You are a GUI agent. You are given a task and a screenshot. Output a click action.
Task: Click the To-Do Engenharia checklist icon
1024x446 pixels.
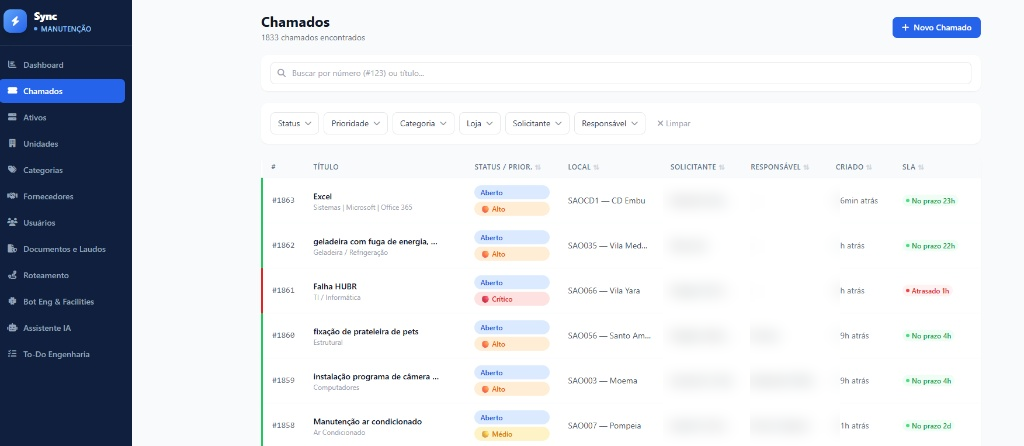(12, 354)
